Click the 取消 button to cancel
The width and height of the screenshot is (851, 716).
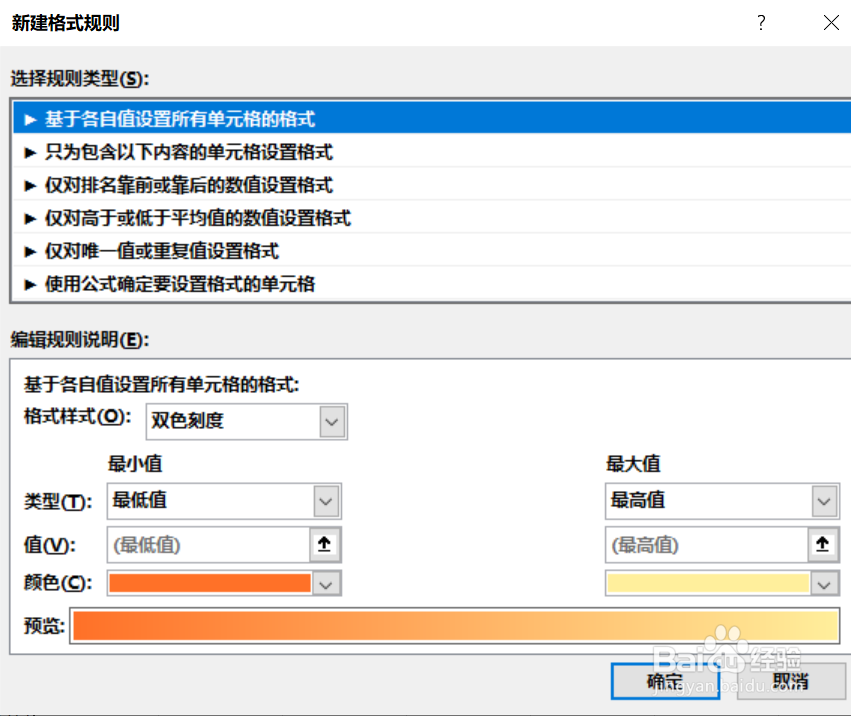(791, 681)
